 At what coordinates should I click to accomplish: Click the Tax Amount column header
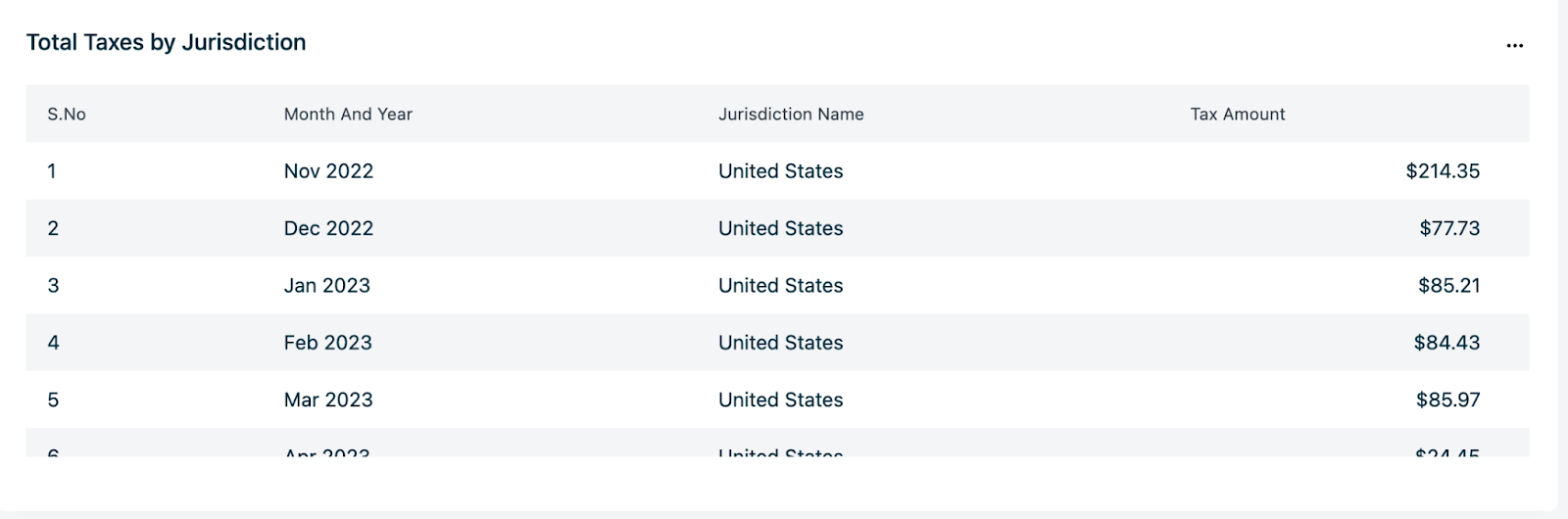[x=1237, y=115]
